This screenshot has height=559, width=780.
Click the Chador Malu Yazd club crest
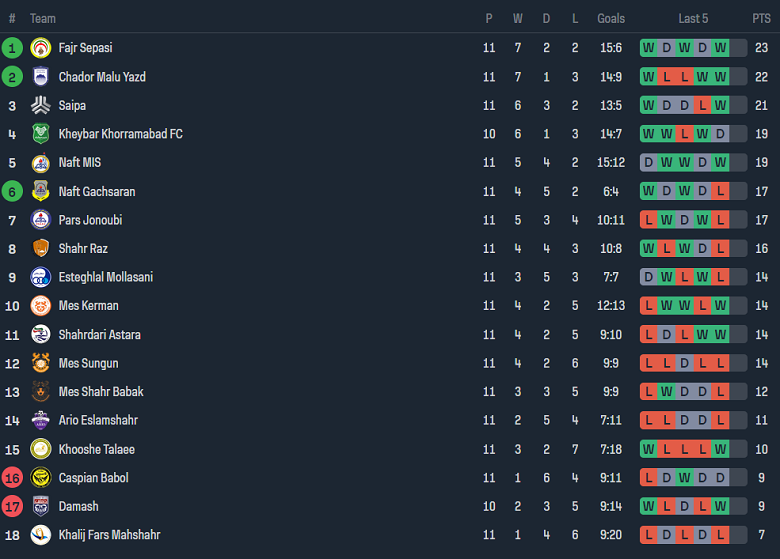click(x=40, y=77)
